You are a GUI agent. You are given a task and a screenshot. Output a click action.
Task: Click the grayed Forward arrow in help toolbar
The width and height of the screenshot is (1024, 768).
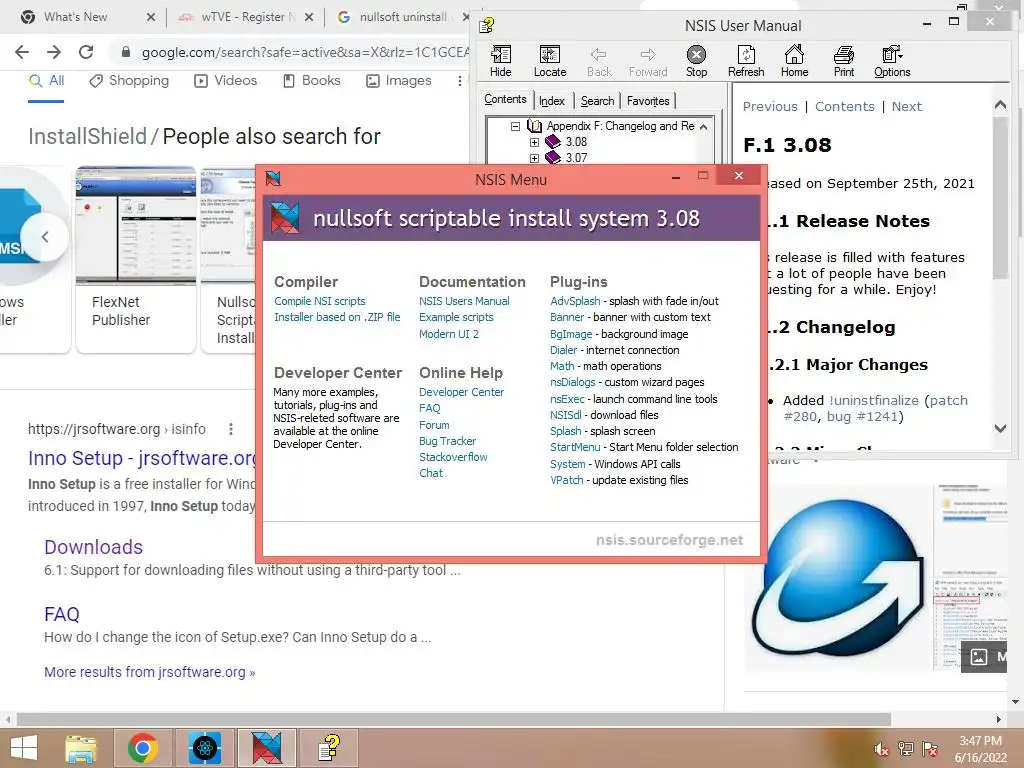coord(648,61)
